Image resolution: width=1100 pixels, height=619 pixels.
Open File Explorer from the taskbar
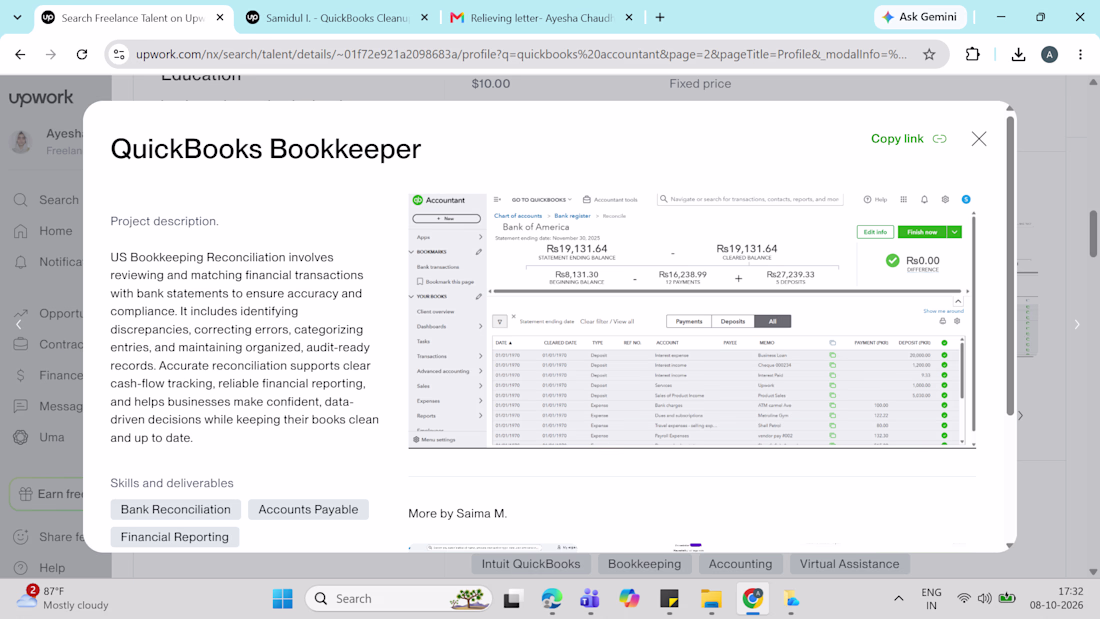(x=711, y=599)
